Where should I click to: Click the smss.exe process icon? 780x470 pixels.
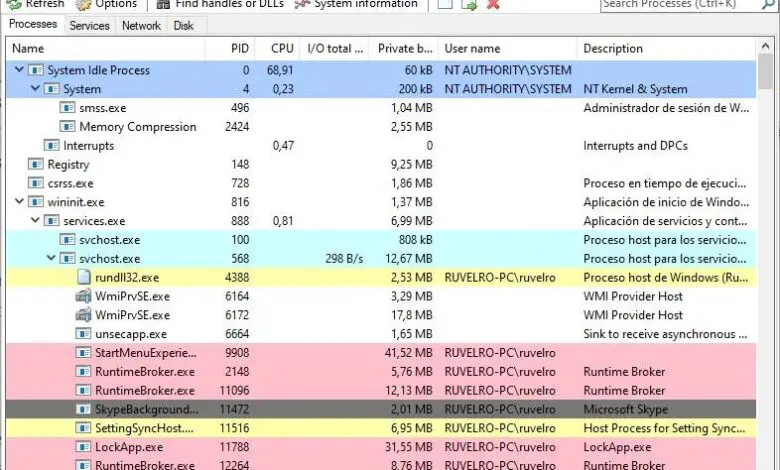(x=67, y=108)
